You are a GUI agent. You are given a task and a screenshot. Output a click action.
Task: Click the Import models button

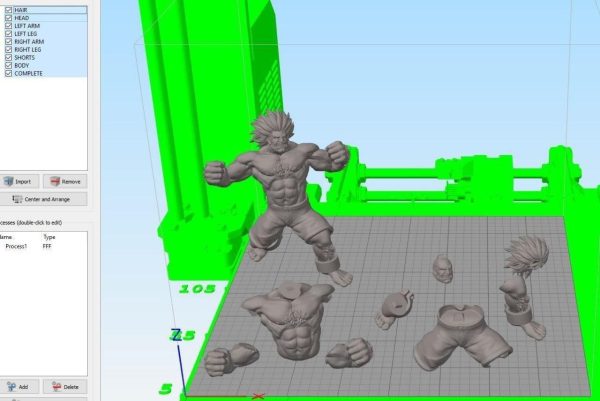pyautogui.click(x=19, y=181)
